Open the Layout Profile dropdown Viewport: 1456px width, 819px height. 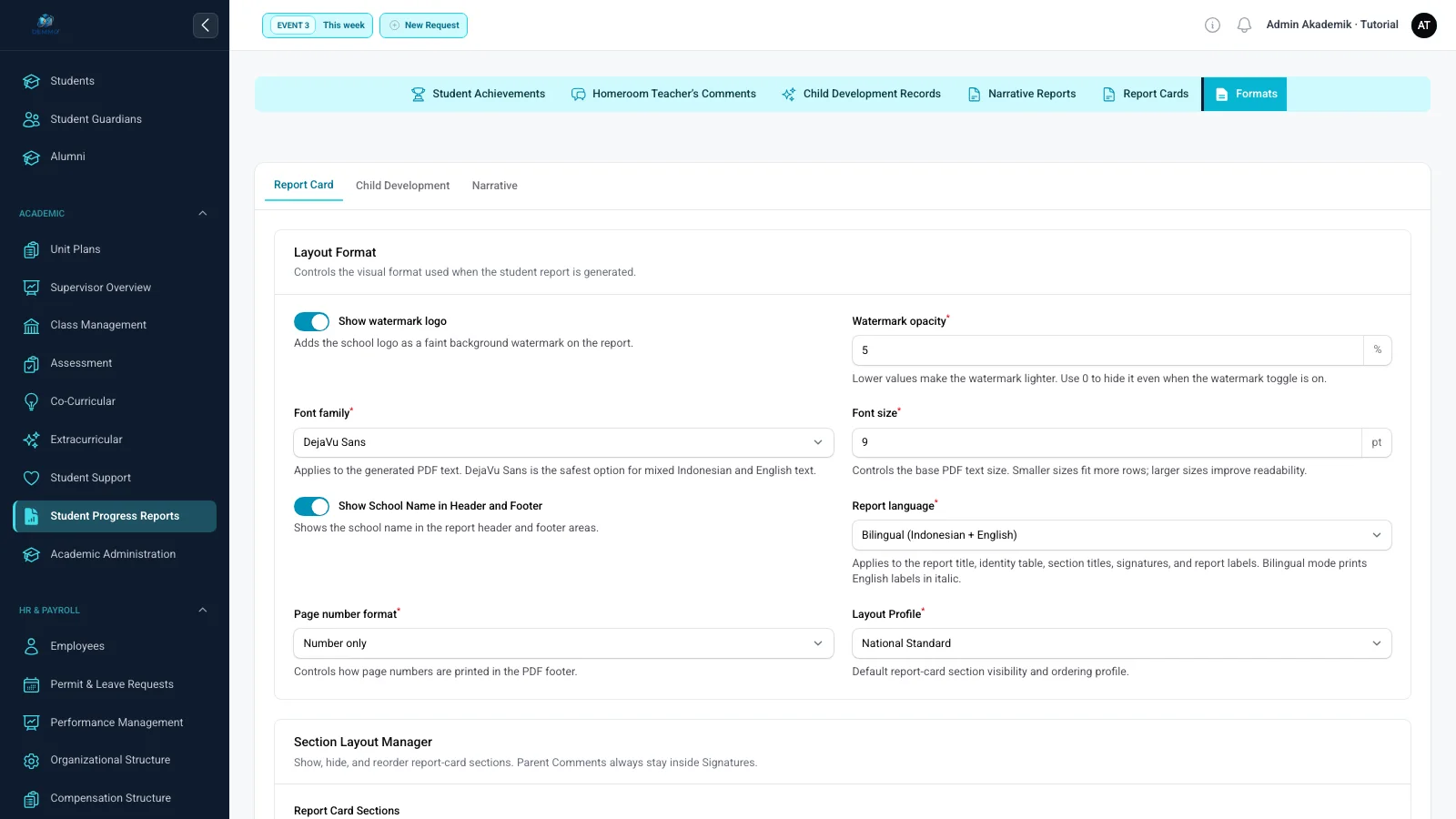click(x=1121, y=643)
